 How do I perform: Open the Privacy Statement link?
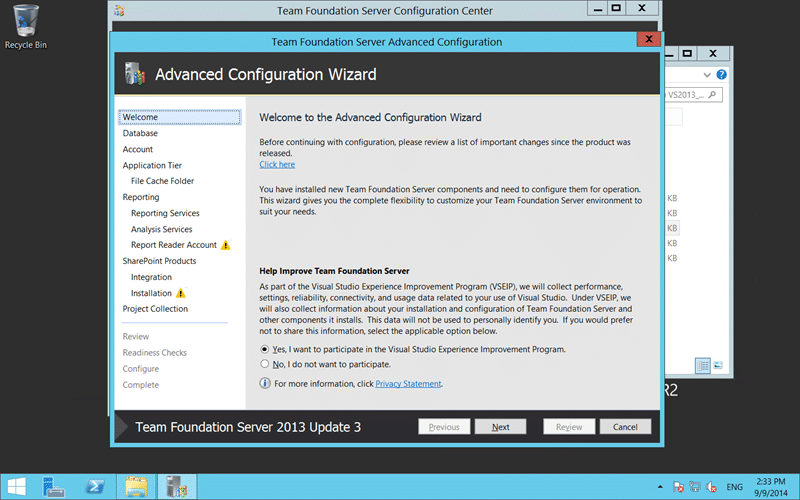pyautogui.click(x=408, y=384)
